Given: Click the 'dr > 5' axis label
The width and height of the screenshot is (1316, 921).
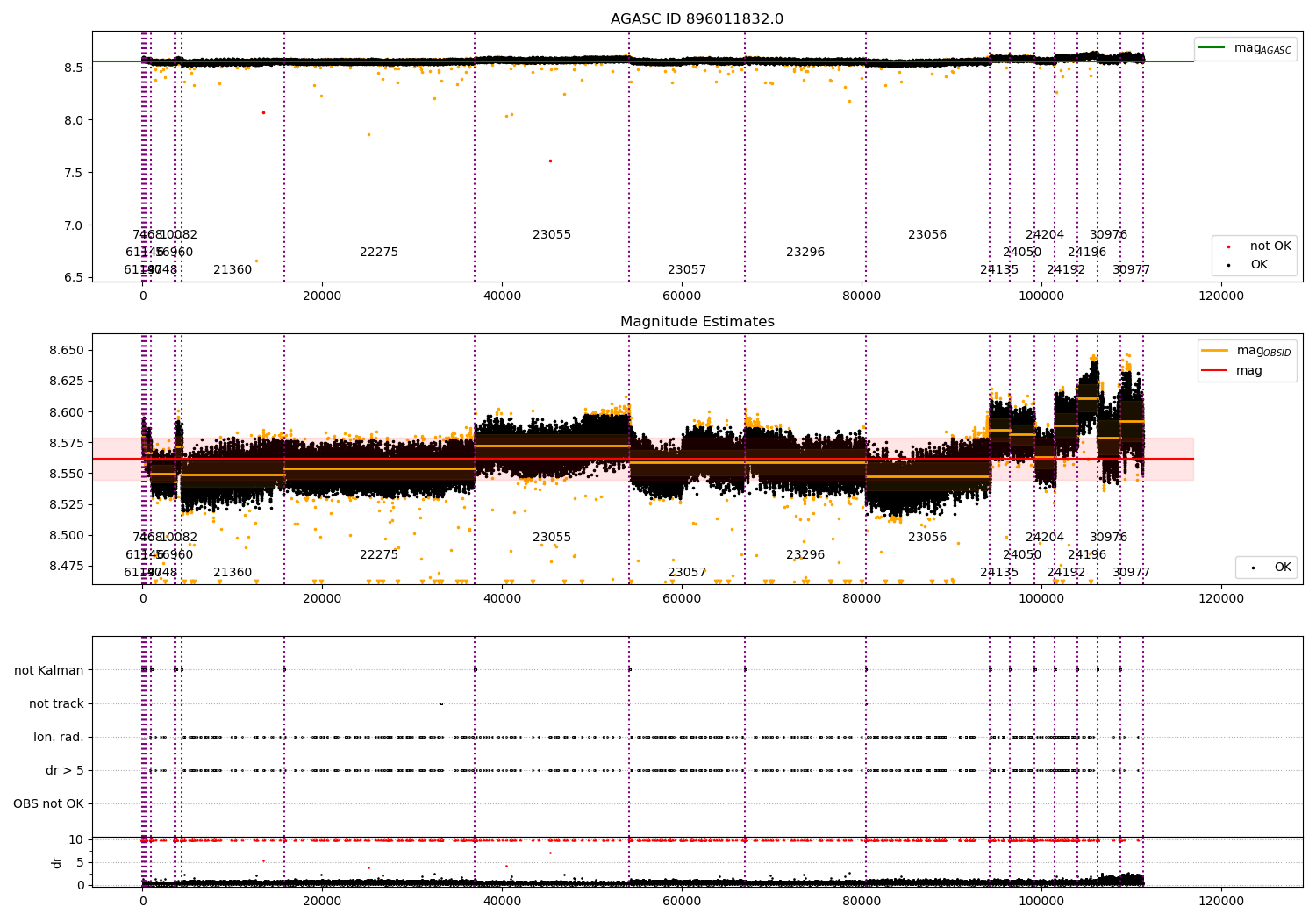Looking at the screenshot, I should click(x=65, y=770).
